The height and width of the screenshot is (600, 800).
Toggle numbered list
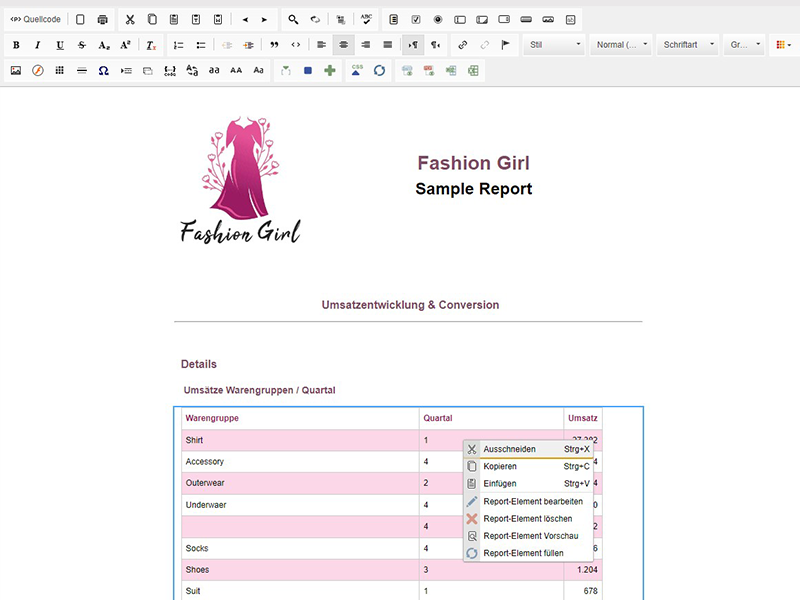tap(179, 45)
